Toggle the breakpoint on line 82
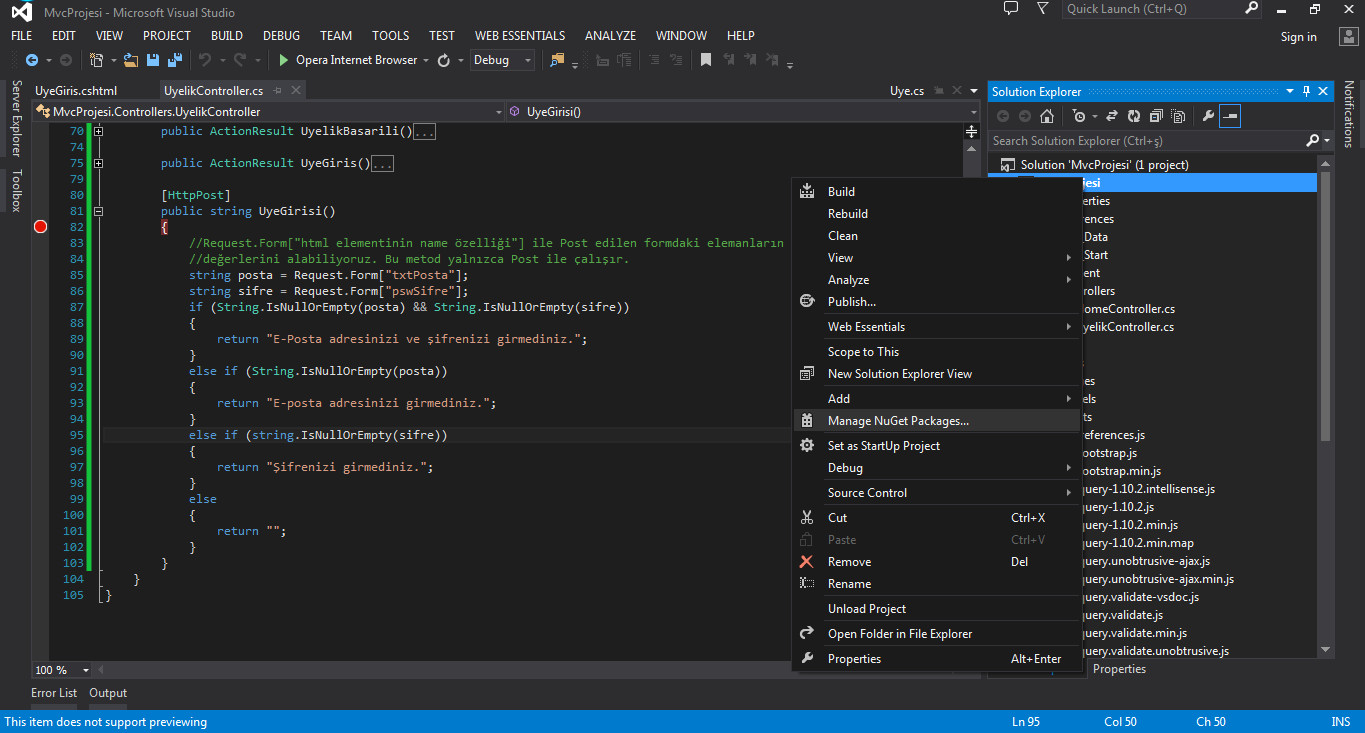1365x733 pixels. [40, 227]
